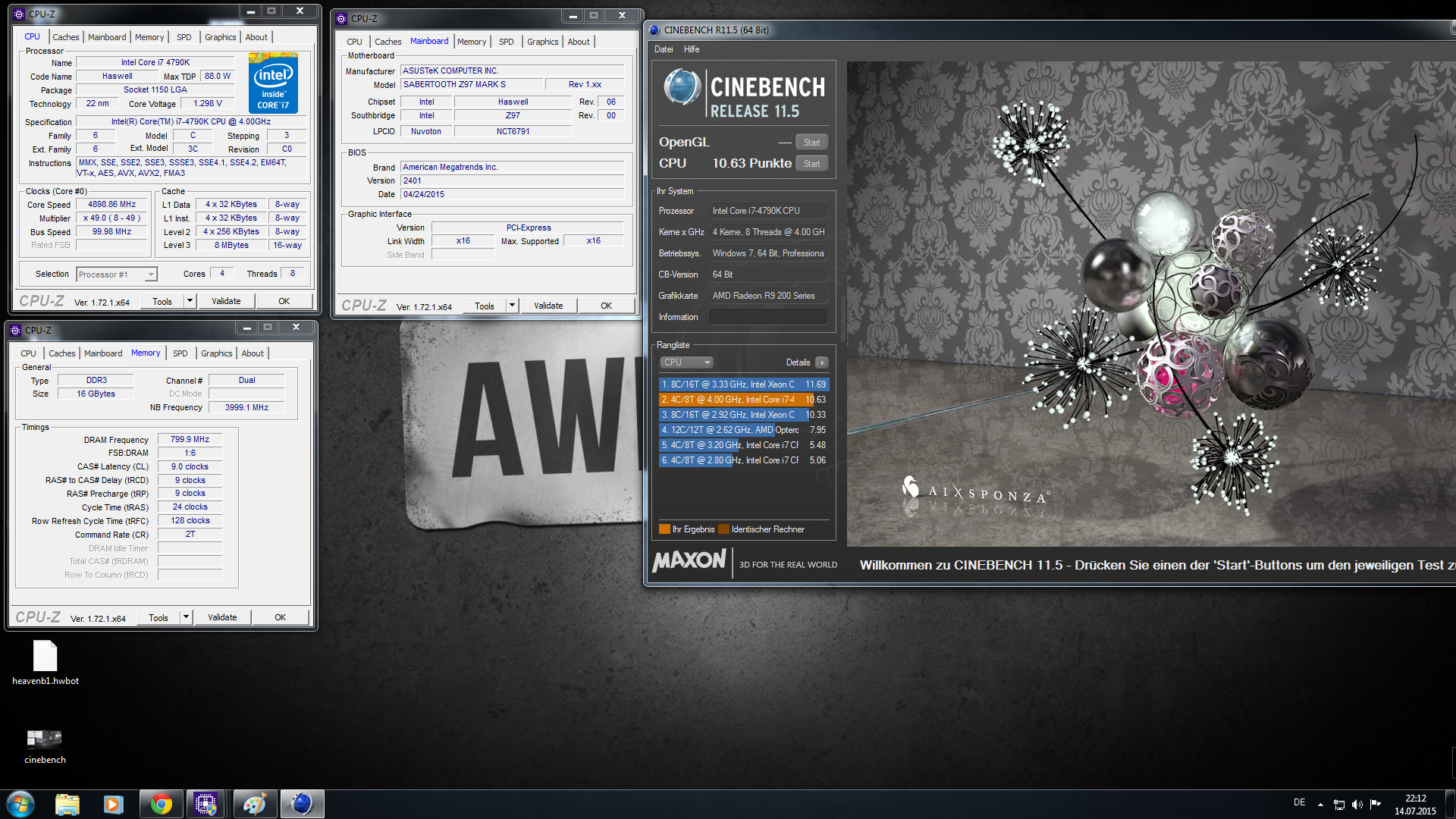1456x819 pixels.
Task: Click DRAM Frequency value 799.9 MHz
Action: [x=190, y=439]
